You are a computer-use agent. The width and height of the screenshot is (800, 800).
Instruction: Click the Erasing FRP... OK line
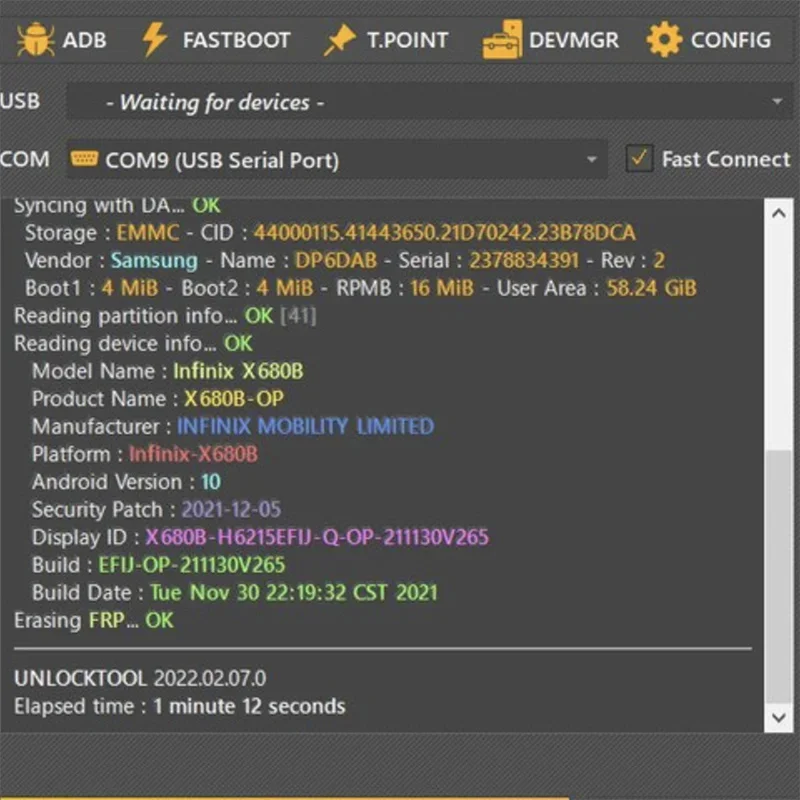[x=94, y=620]
